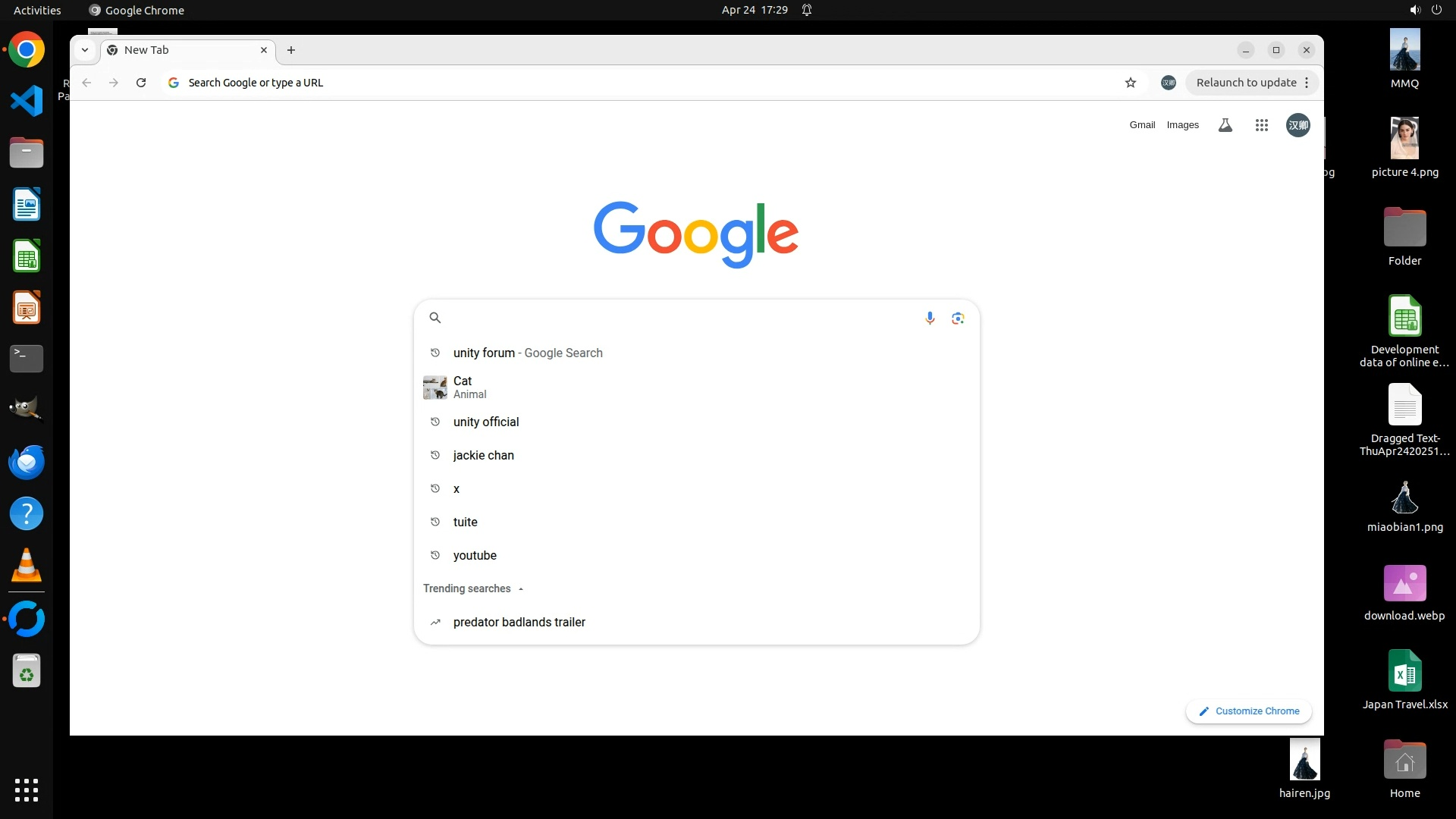Select the Cat Animal suggestion thumbnail
This screenshot has height=819, width=1456.
coord(435,388)
